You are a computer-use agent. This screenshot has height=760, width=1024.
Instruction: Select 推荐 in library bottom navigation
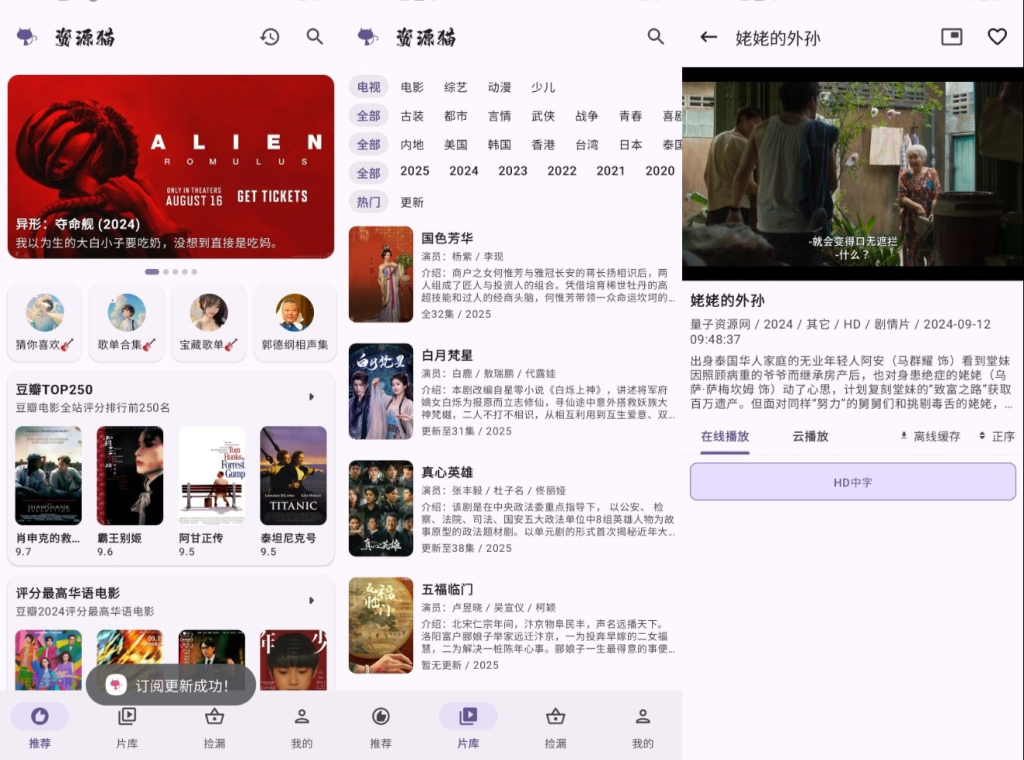[381, 726]
